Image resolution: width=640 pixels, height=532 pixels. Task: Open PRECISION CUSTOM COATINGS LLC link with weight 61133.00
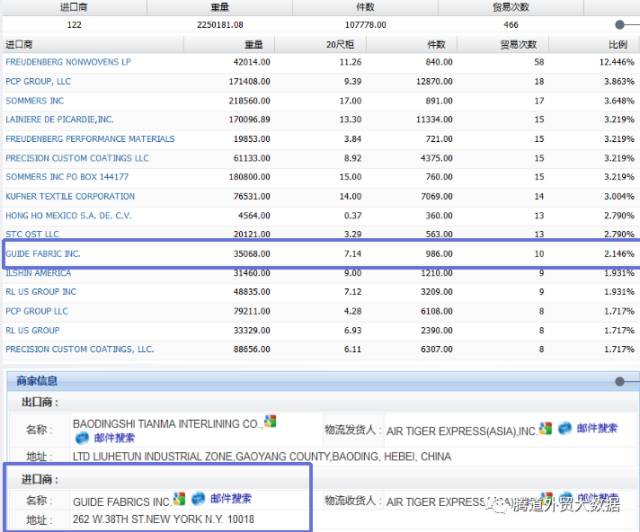77,158
